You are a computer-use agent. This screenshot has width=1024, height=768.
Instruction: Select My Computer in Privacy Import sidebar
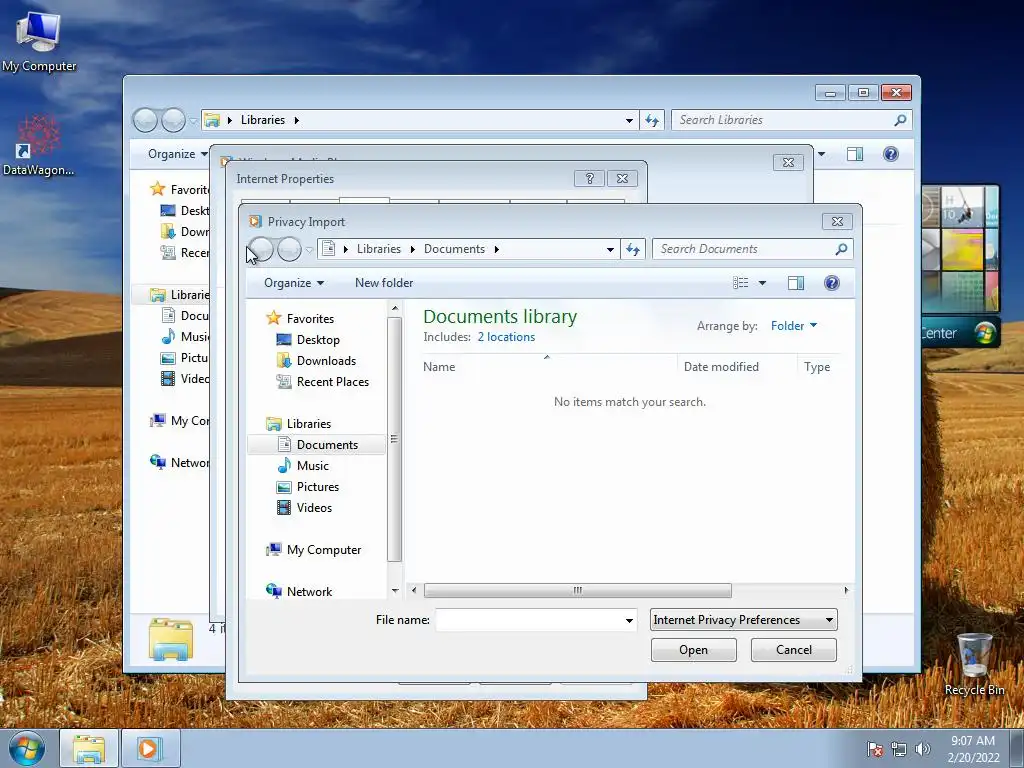click(x=324, y=550)
